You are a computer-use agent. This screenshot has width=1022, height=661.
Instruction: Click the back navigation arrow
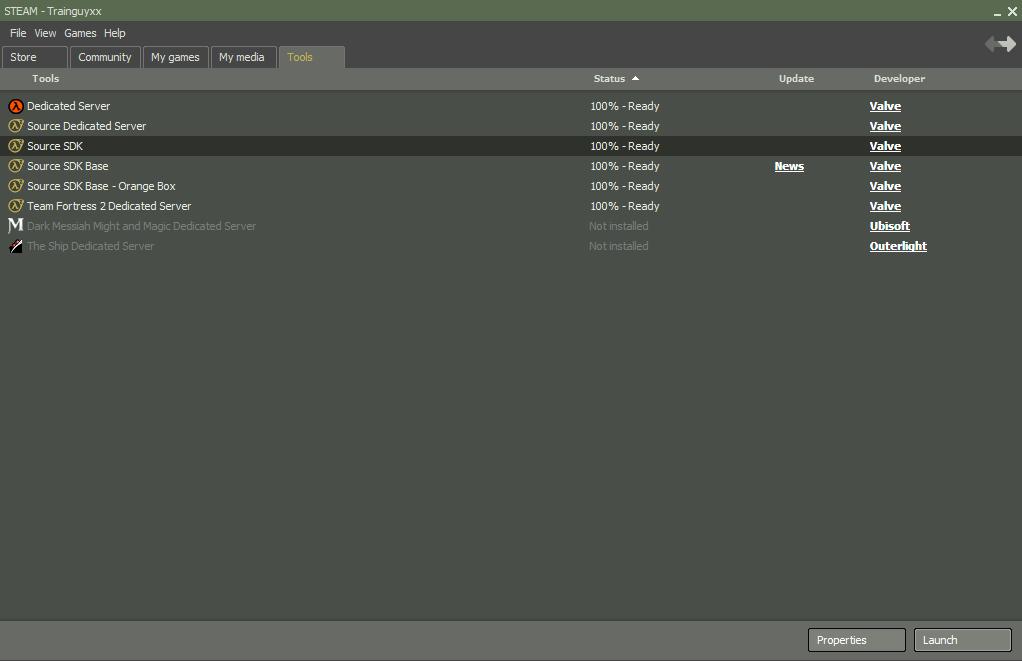(x=992, y=44)
